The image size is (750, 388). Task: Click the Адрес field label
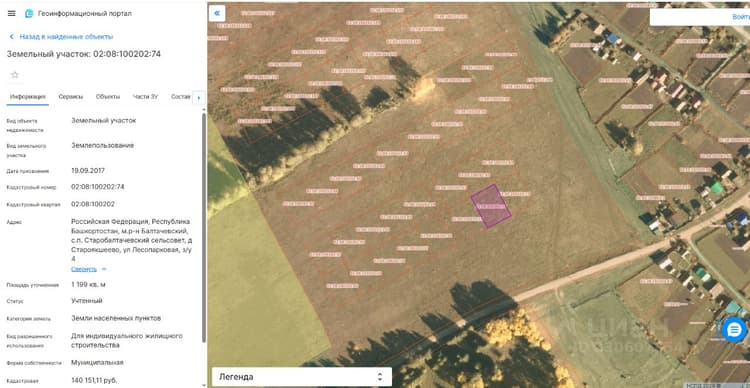coord(14,222)
